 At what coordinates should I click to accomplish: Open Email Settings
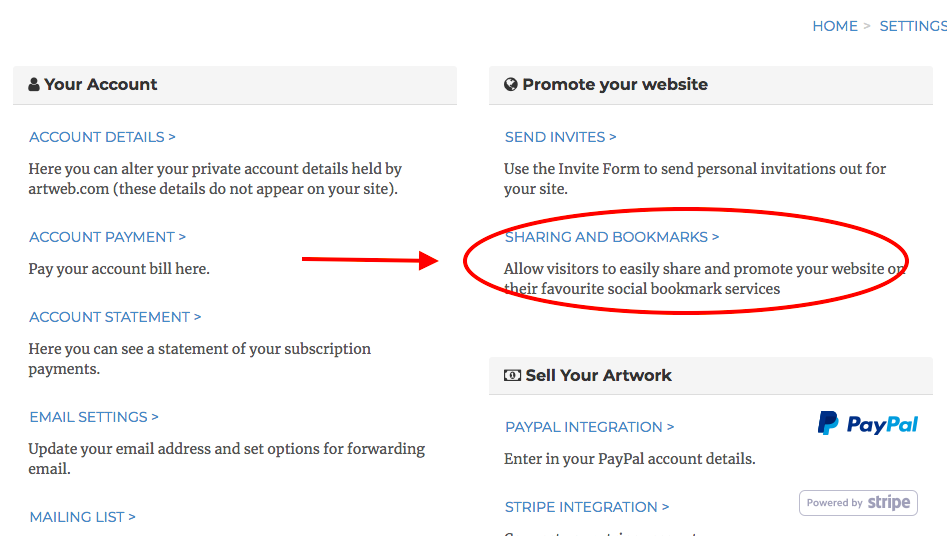click(x=94, y=417)
